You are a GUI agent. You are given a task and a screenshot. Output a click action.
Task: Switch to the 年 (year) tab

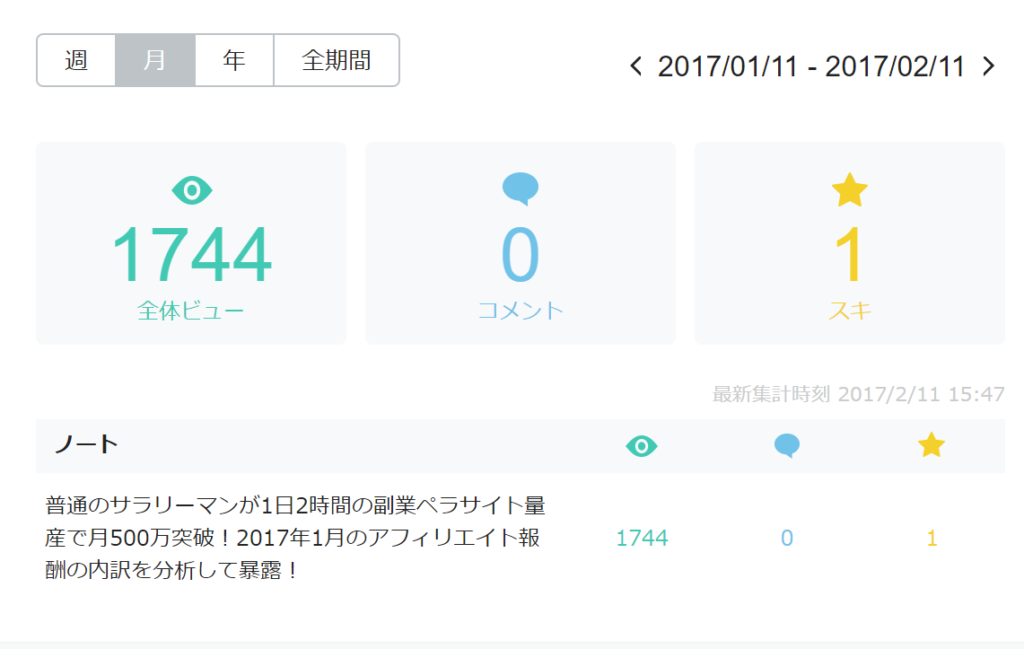coord(234,61)
